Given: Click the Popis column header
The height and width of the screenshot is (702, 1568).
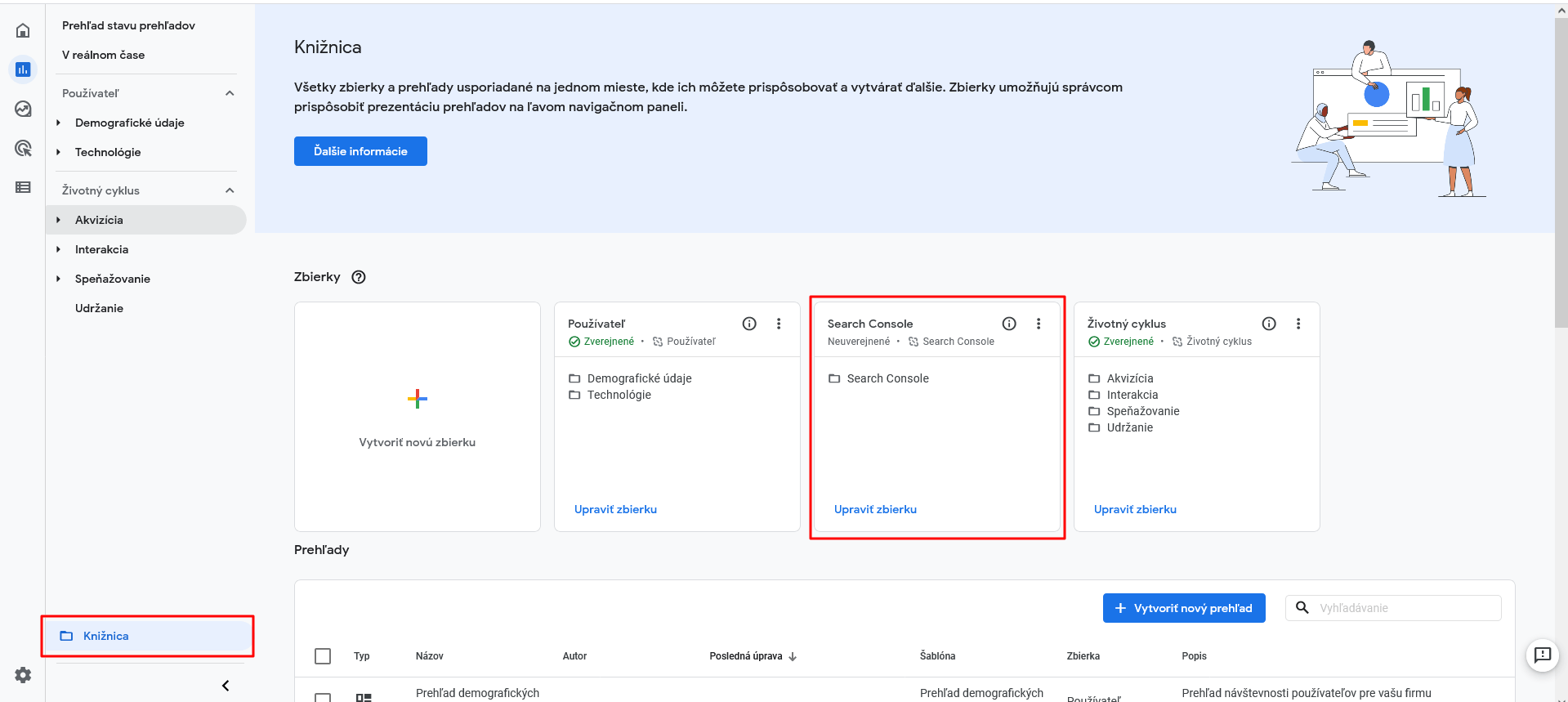Looking at the screenshot, I should [1194, 656].
